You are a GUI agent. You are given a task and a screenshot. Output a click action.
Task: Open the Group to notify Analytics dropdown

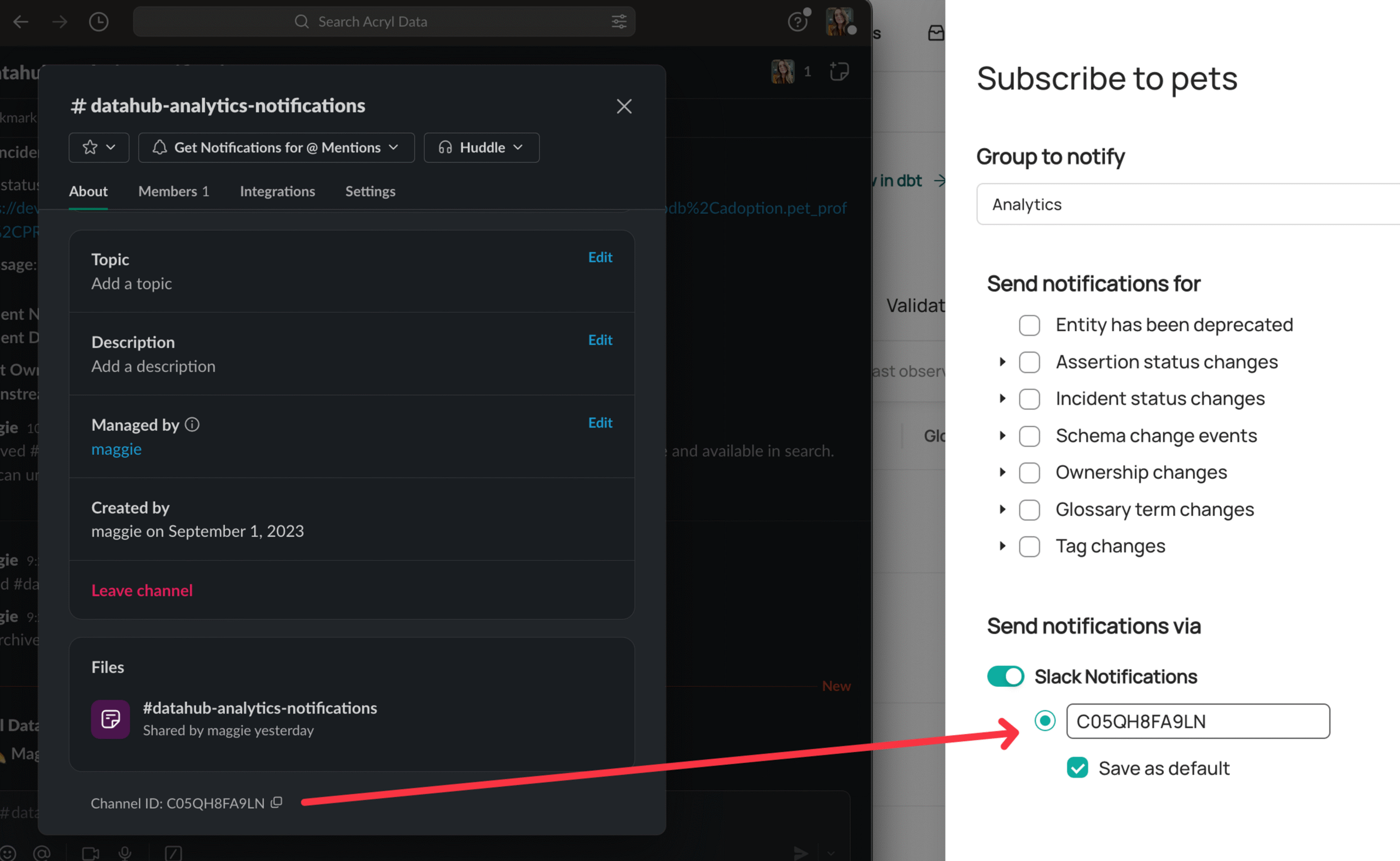pos(1188,204)
